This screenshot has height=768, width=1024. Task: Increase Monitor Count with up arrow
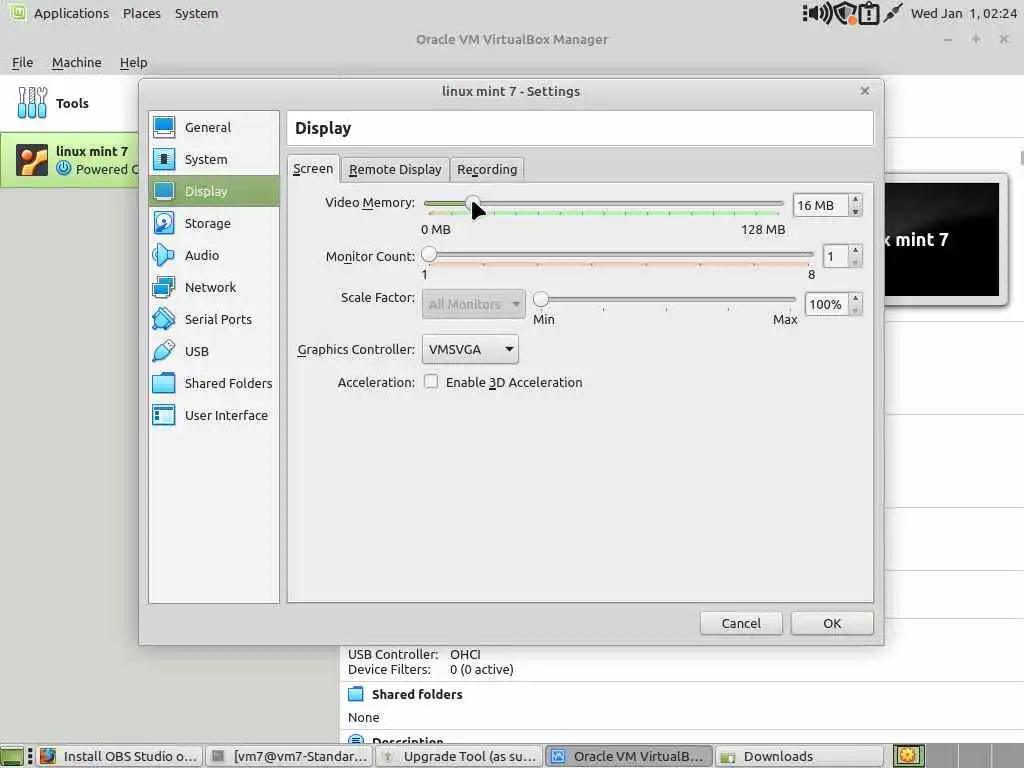856,251
